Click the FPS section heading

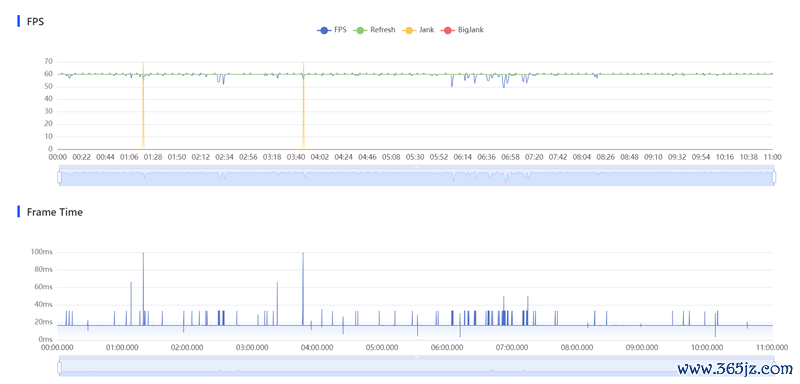tap(35, 21)
